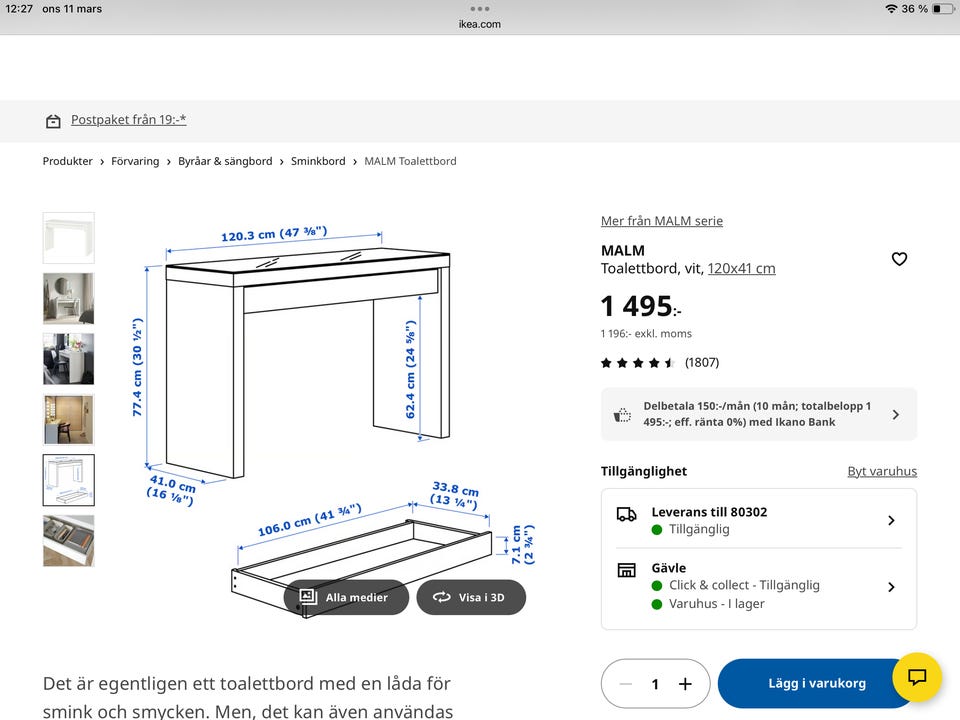This screenshot has width=960, height=720.
Task: Click Varuhus - I lager status
Action: pos(716,604)
